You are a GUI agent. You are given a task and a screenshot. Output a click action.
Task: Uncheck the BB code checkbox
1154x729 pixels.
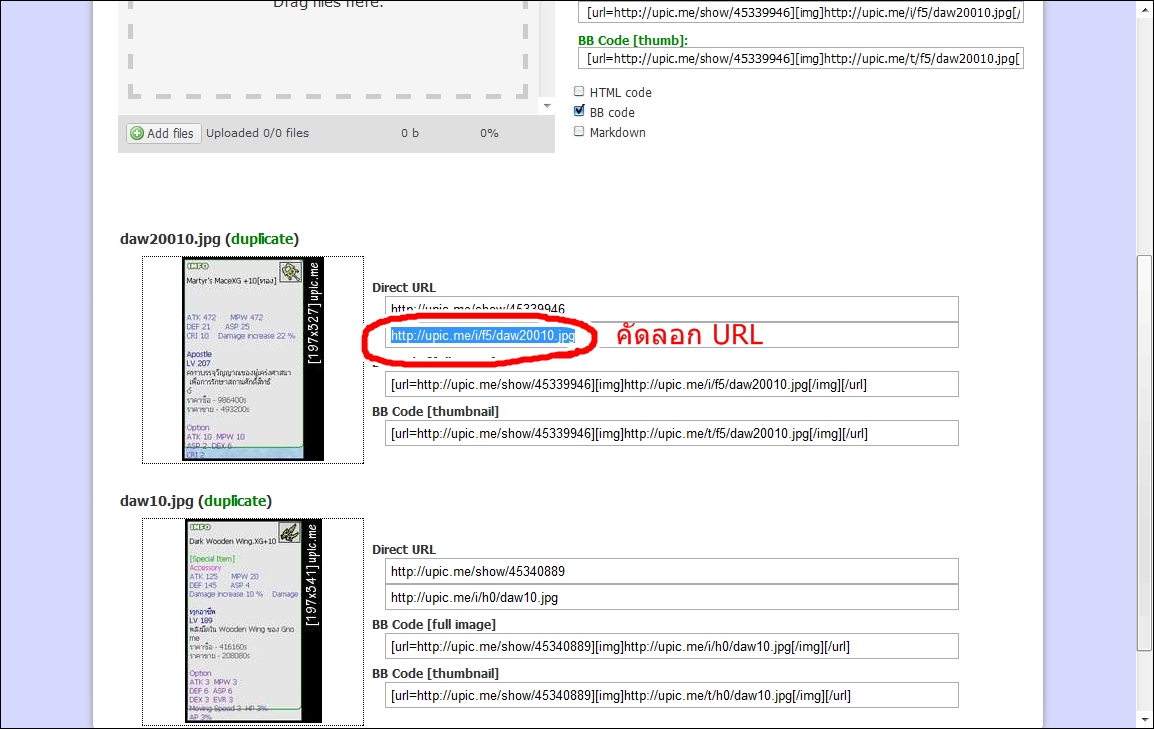tap(579, 111)
